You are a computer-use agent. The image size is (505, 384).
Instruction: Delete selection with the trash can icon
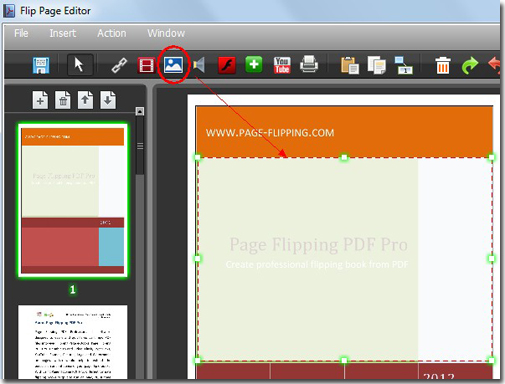pyautogui.click(x=443, y=65)
